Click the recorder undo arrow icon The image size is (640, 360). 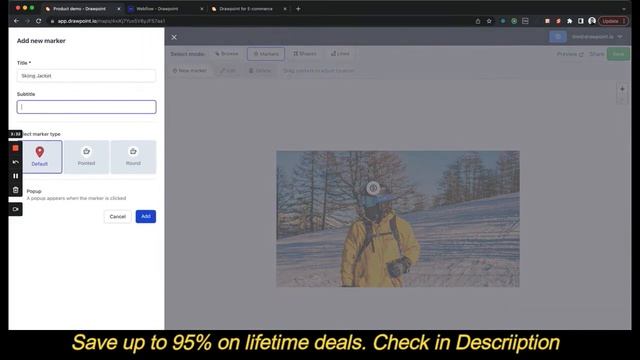pyautogui.click(x=16, y=162)
